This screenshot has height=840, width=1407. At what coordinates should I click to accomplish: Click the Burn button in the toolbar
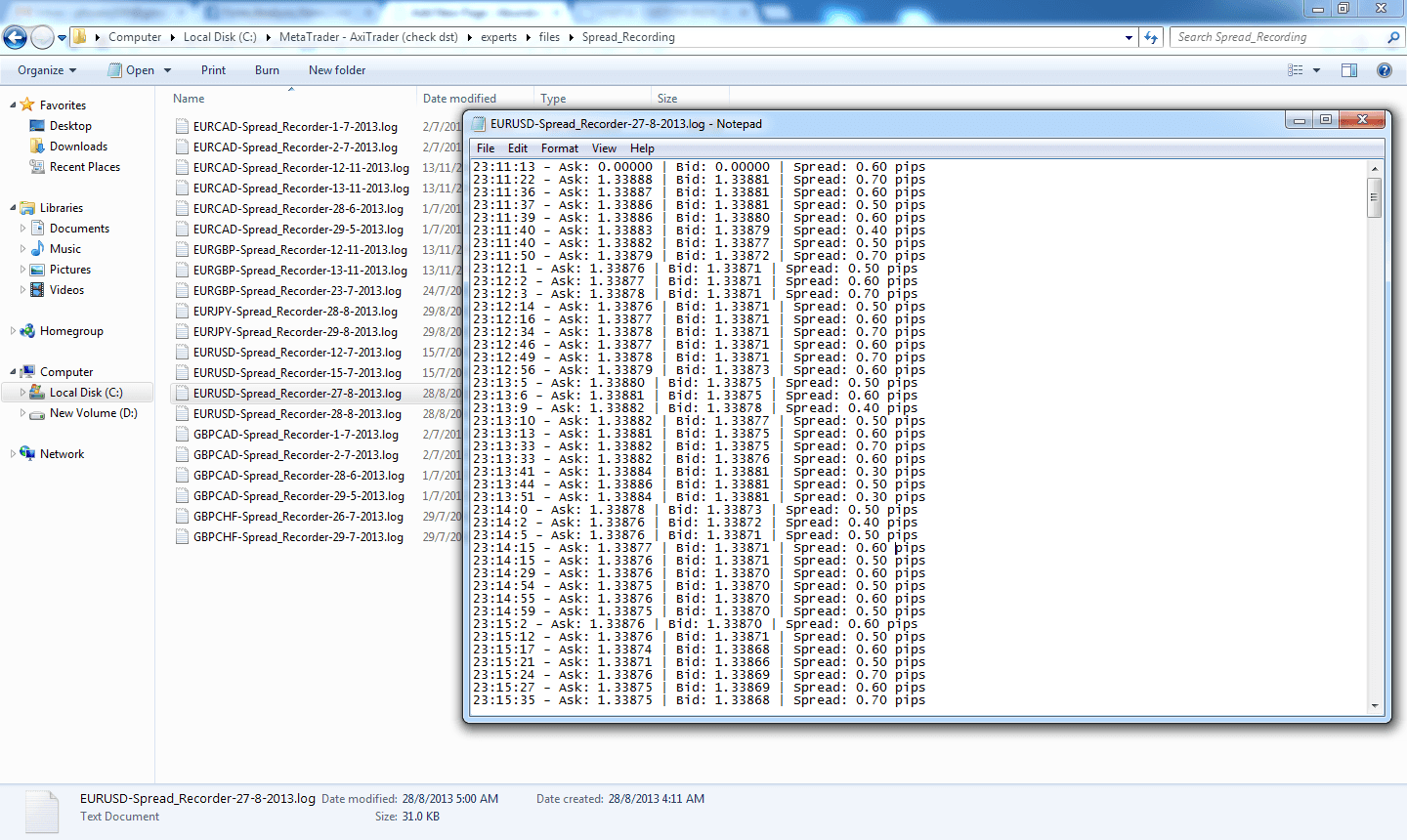(267, 69)
